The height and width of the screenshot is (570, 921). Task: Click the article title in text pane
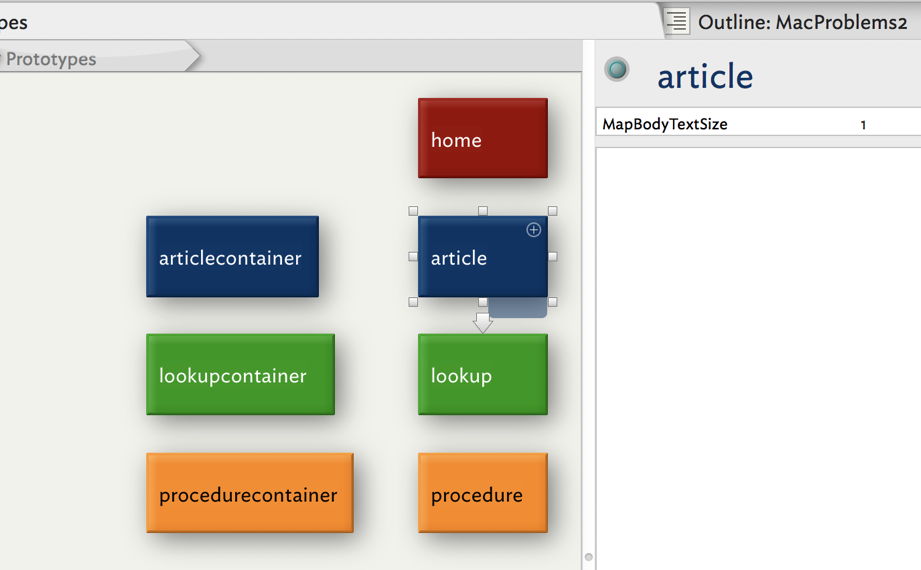pos(705,76)
